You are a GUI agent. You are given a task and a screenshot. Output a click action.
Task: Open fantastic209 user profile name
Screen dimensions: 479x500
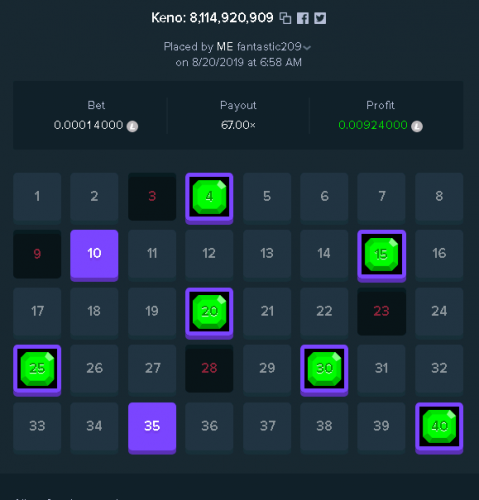coord(269,47)
